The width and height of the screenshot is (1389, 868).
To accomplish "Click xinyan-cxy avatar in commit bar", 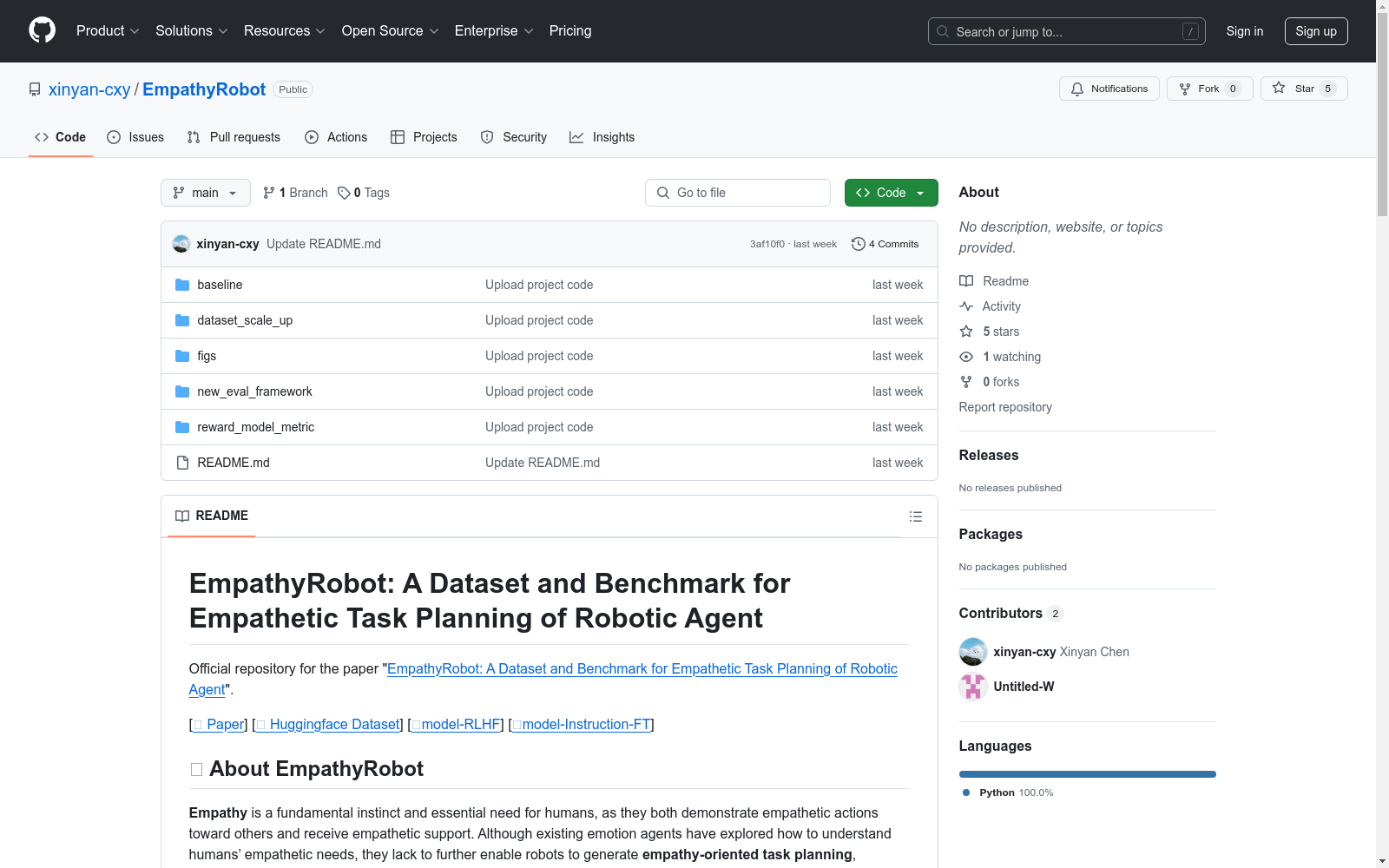I will [181, 244].
